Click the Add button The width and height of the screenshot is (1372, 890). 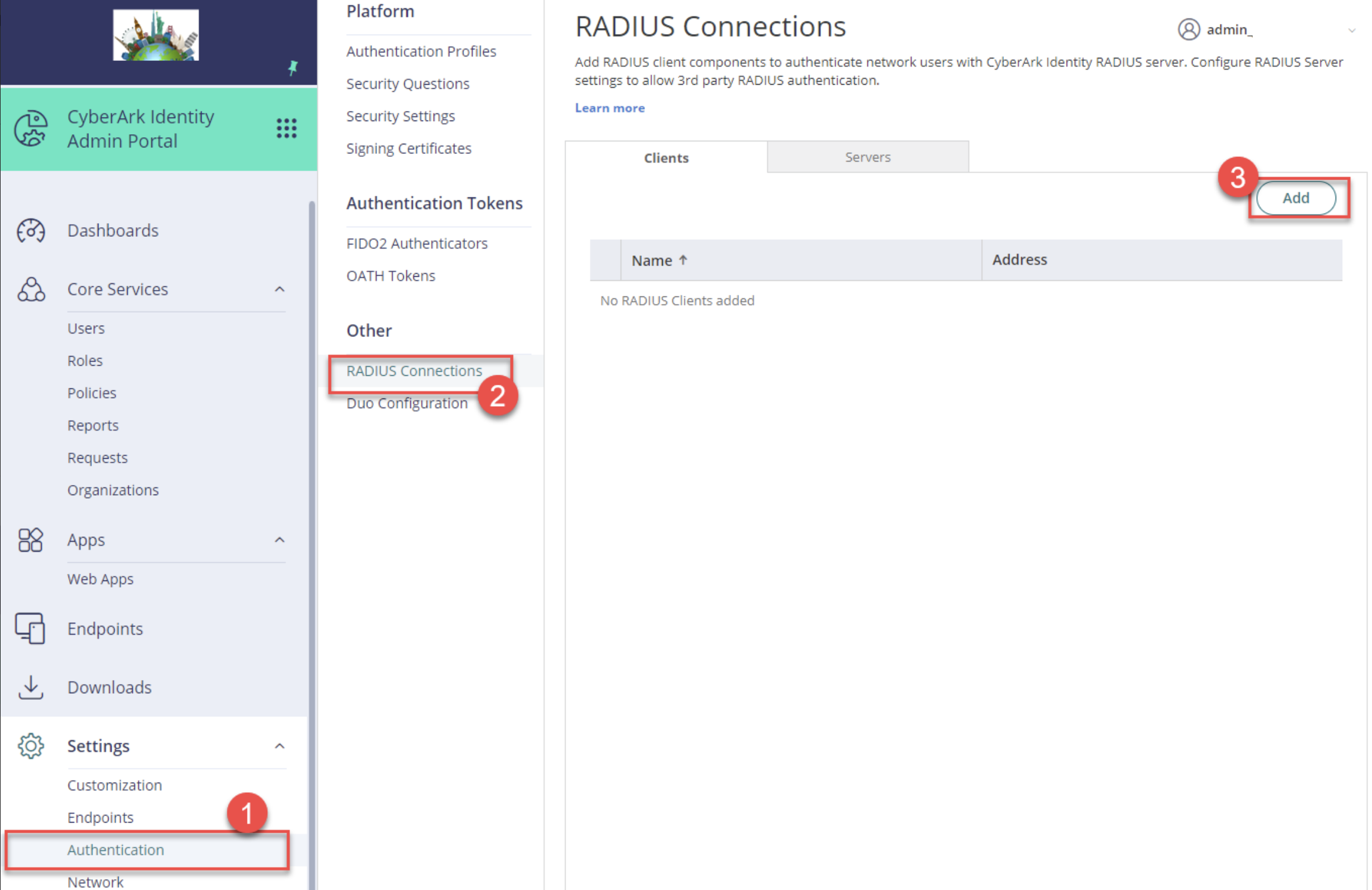tap(1296, 198)
